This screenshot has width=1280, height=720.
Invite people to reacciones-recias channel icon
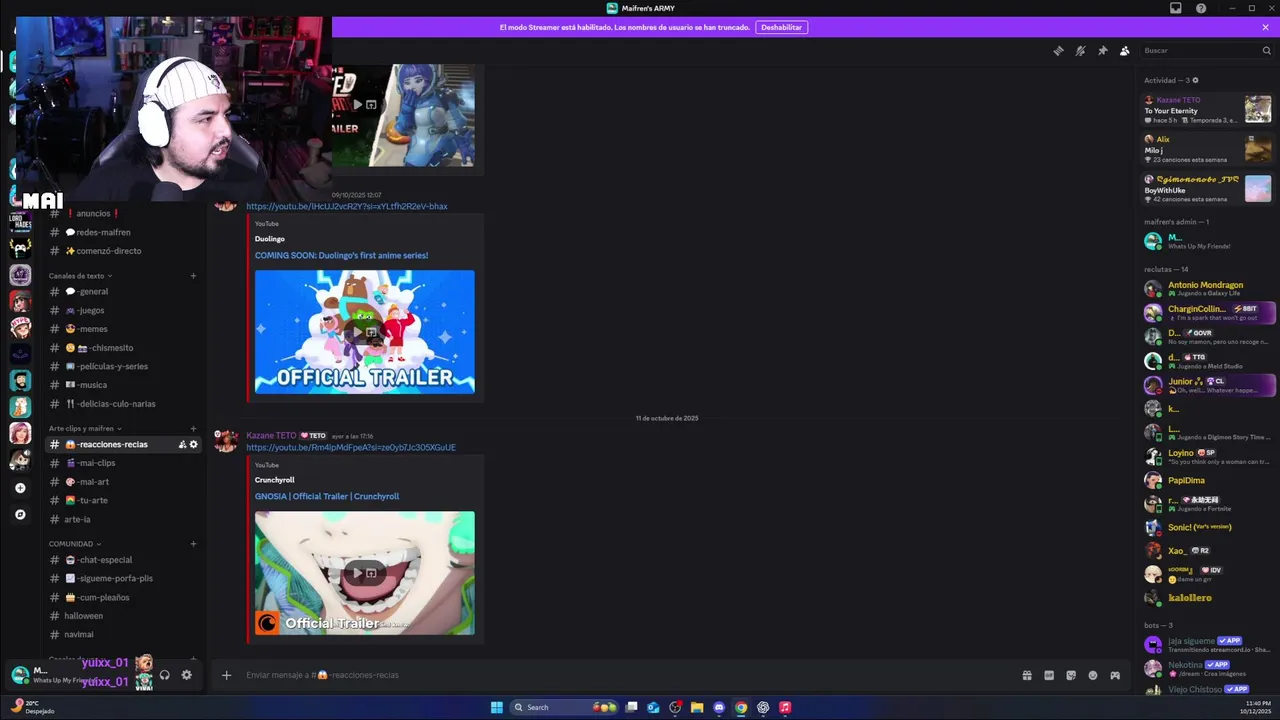pos(182,444)
